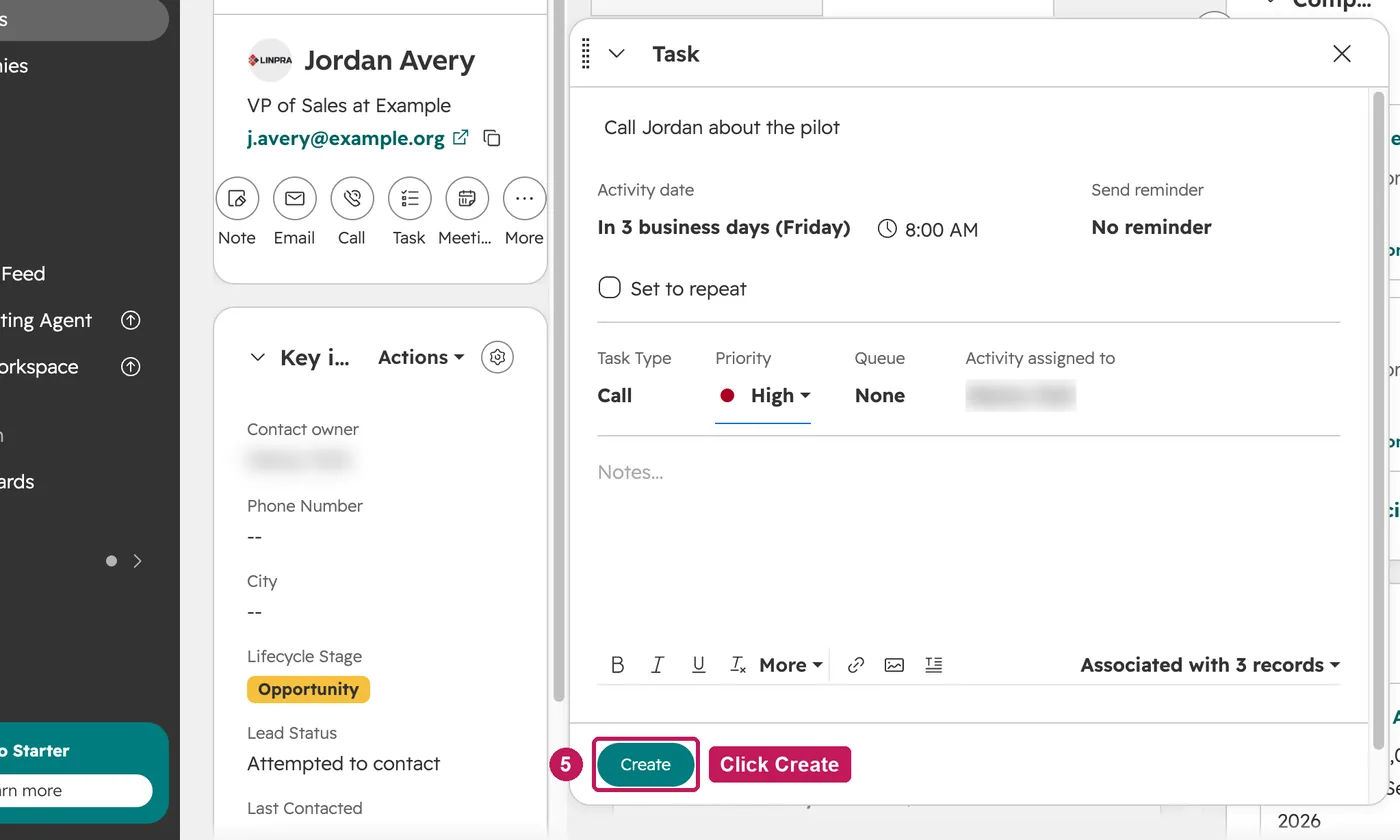Viewport: 1400px width, 840px height.
Task: Enable the Set to repeat checkbox
Action: (x=609, y=288)
